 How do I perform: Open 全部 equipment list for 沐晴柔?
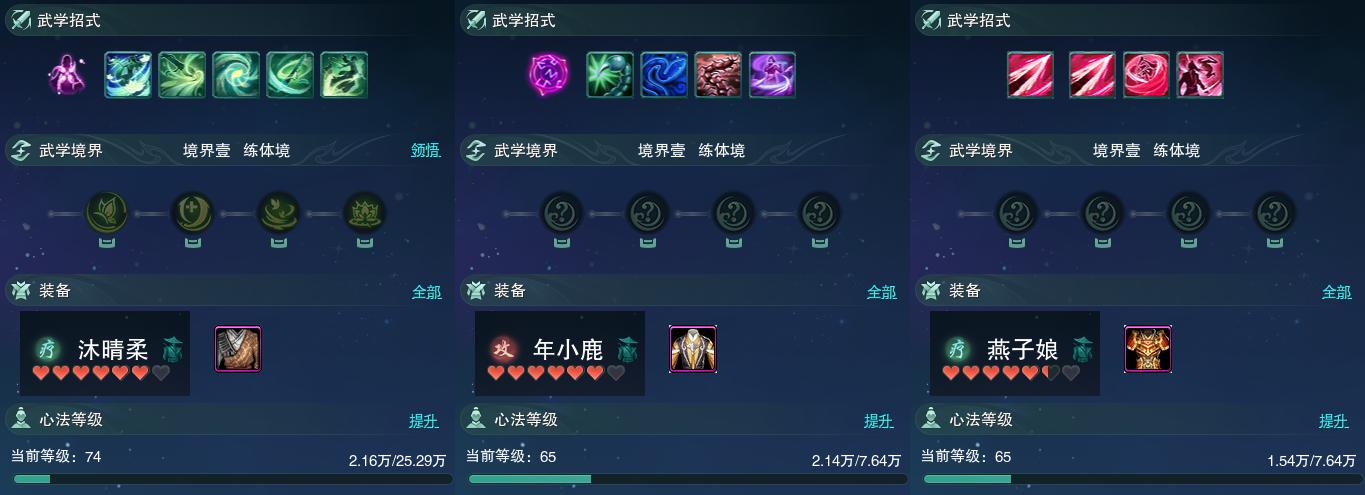pos(426,292)
